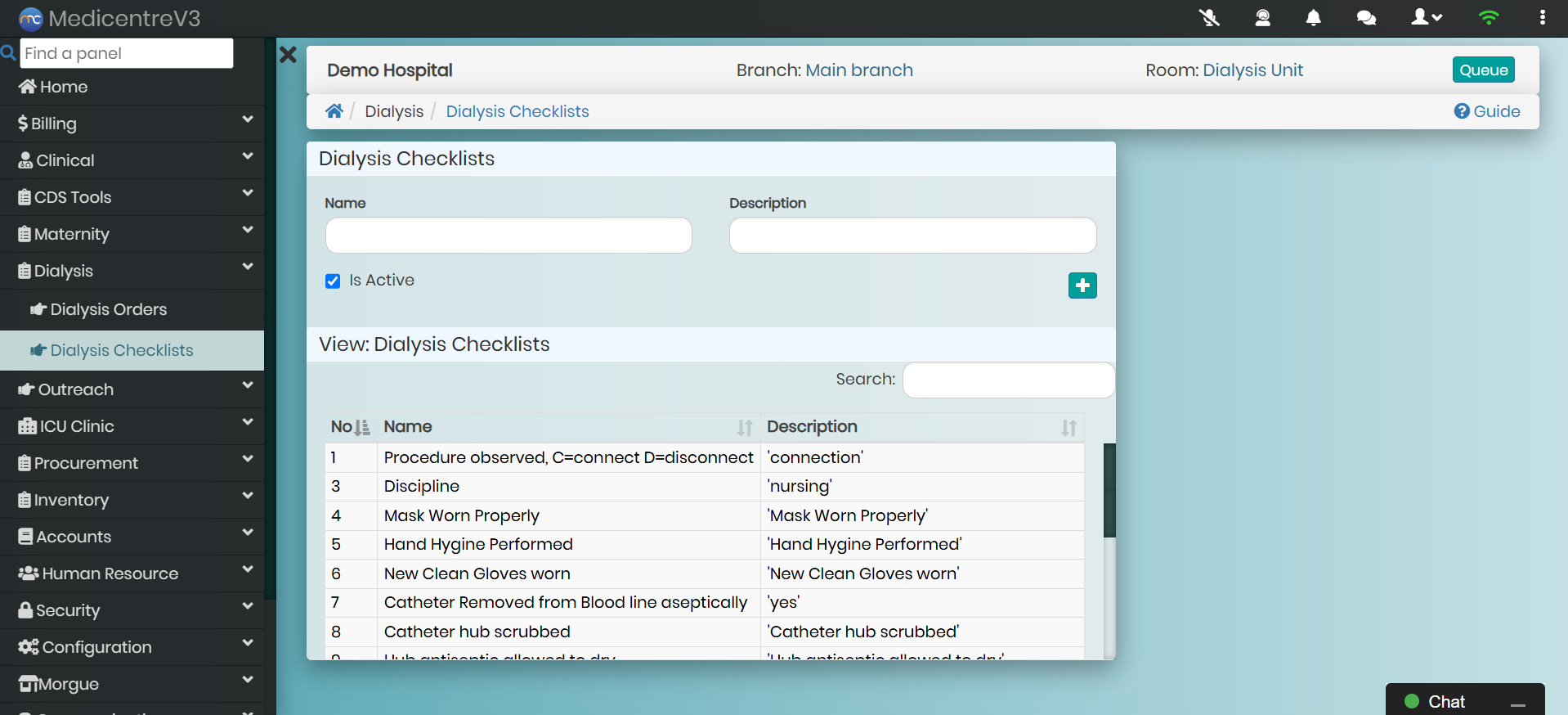Click the muted microphone icon in top bar

pos(1209,17)
